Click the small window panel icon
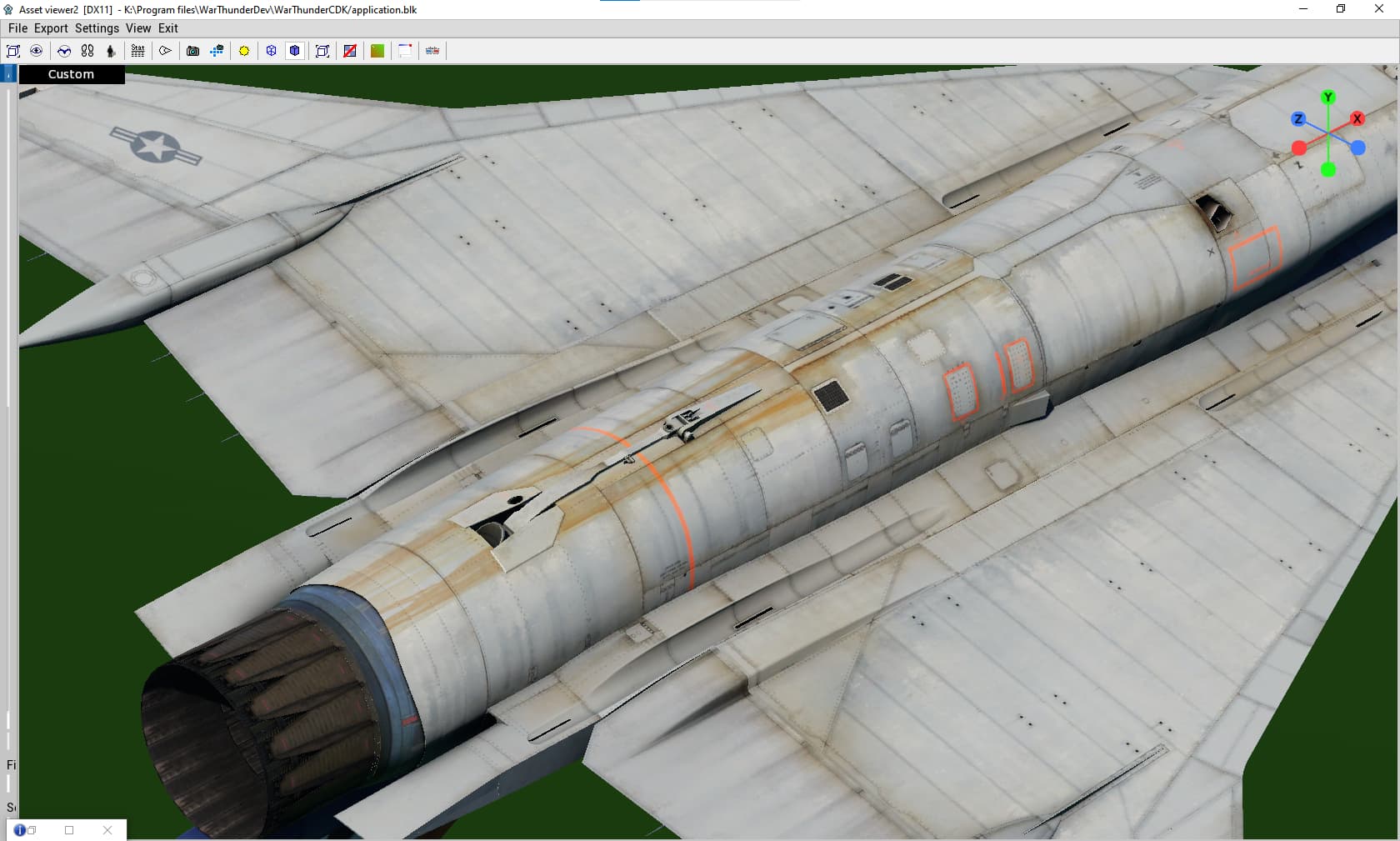This screenshot has height=841, width=1400. [x=405, y=51]
